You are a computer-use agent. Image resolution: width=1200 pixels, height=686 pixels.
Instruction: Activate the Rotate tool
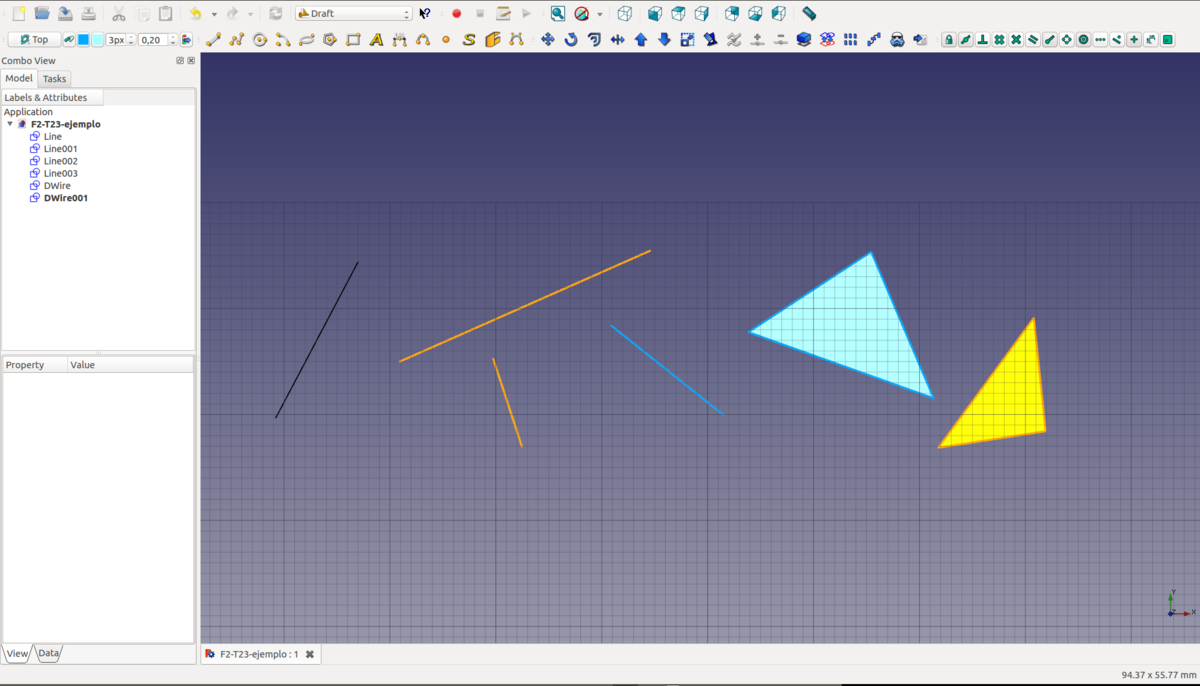[571, 40]
